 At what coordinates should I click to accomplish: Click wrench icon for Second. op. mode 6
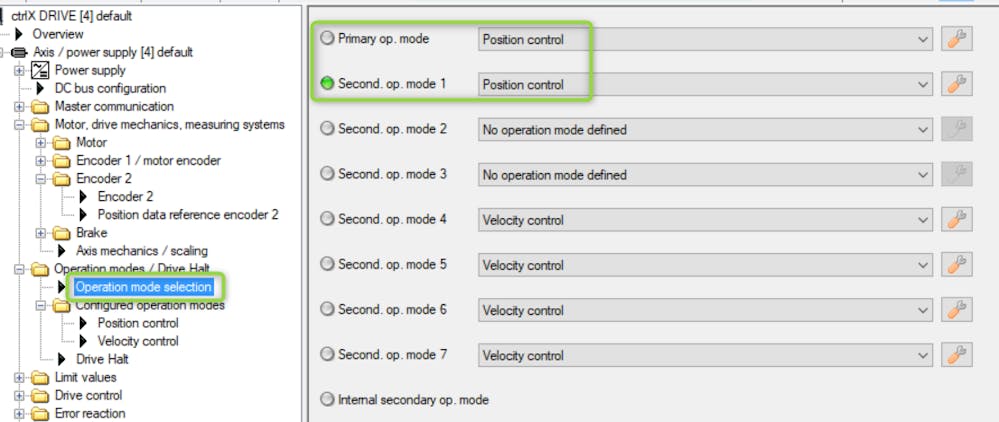pos(957,310)
